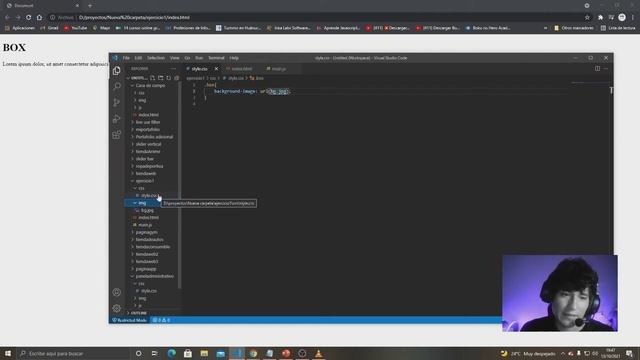Open main.js in ejercicio1 folder
This screenshot has width=640, height=360.
145,225
